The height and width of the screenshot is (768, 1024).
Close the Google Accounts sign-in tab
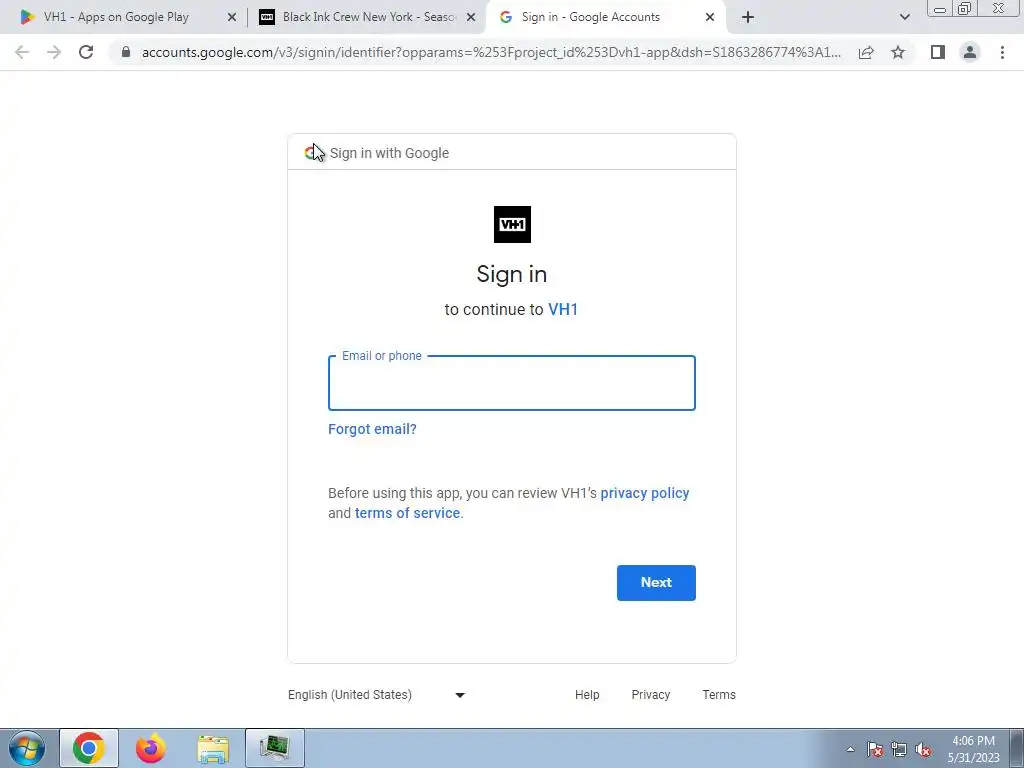[x=710, y=18]
